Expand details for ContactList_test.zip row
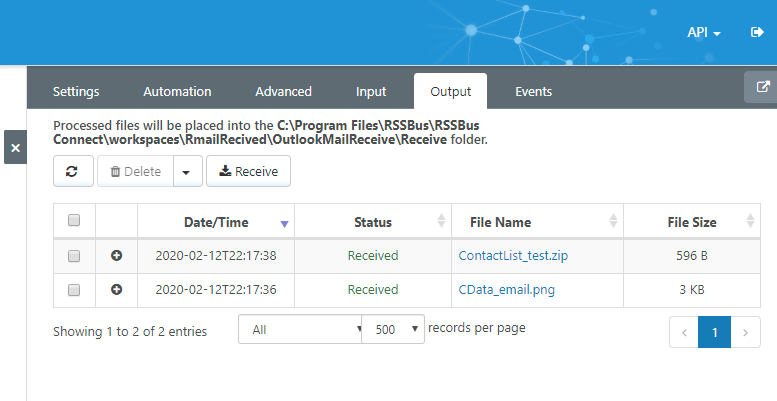777x401 pixels. pos(116,256)
